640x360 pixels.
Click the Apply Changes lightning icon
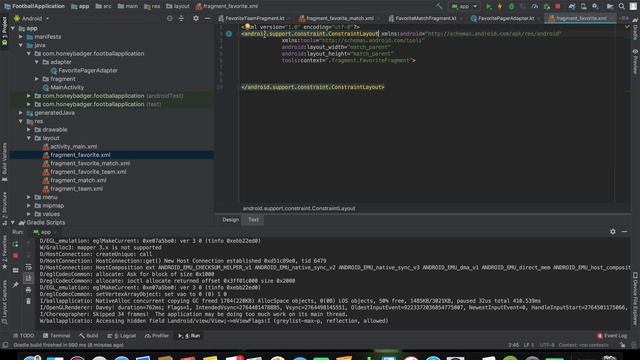tap(500, 7)
